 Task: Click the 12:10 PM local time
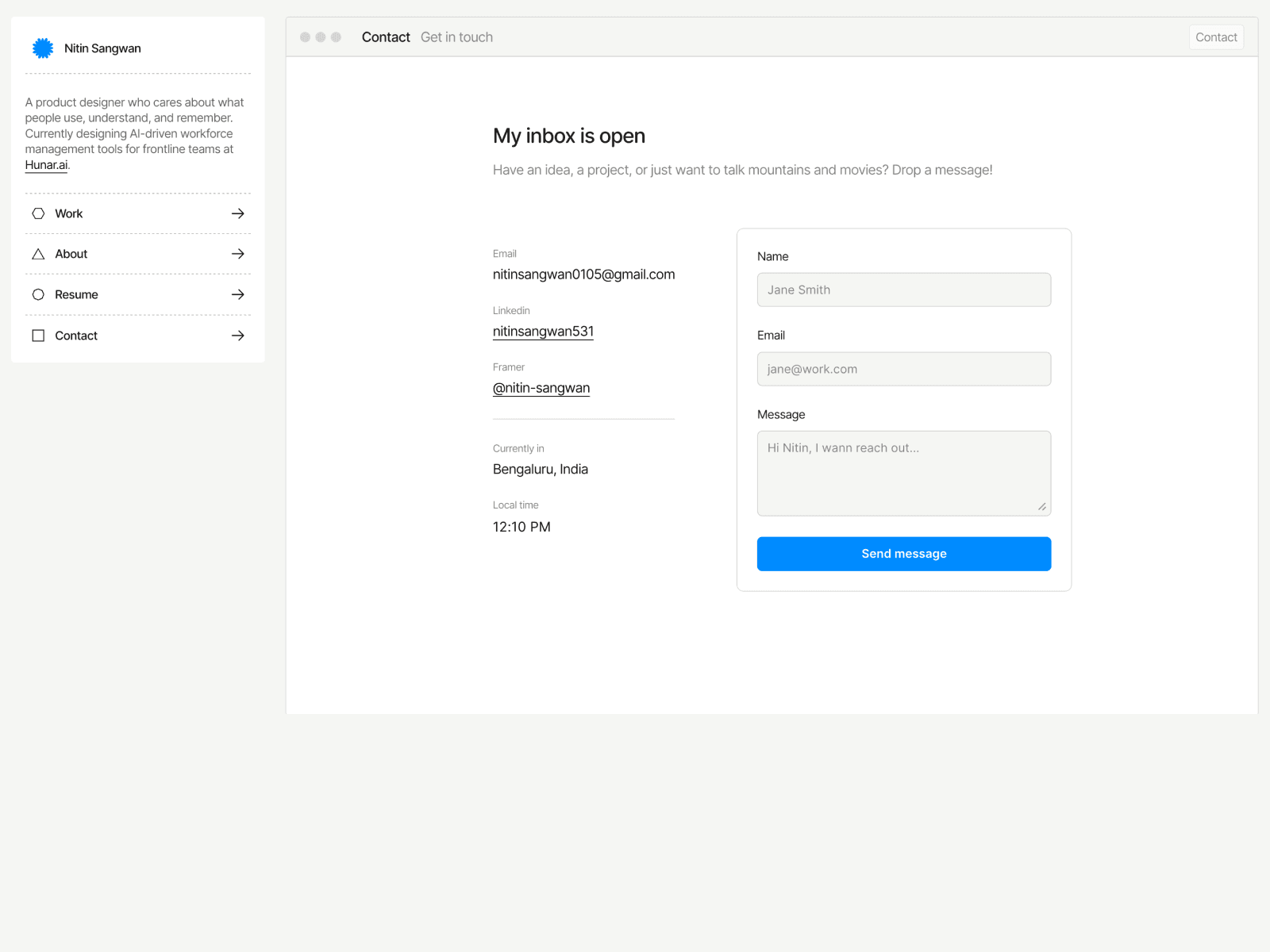click(x=521, y=527)
